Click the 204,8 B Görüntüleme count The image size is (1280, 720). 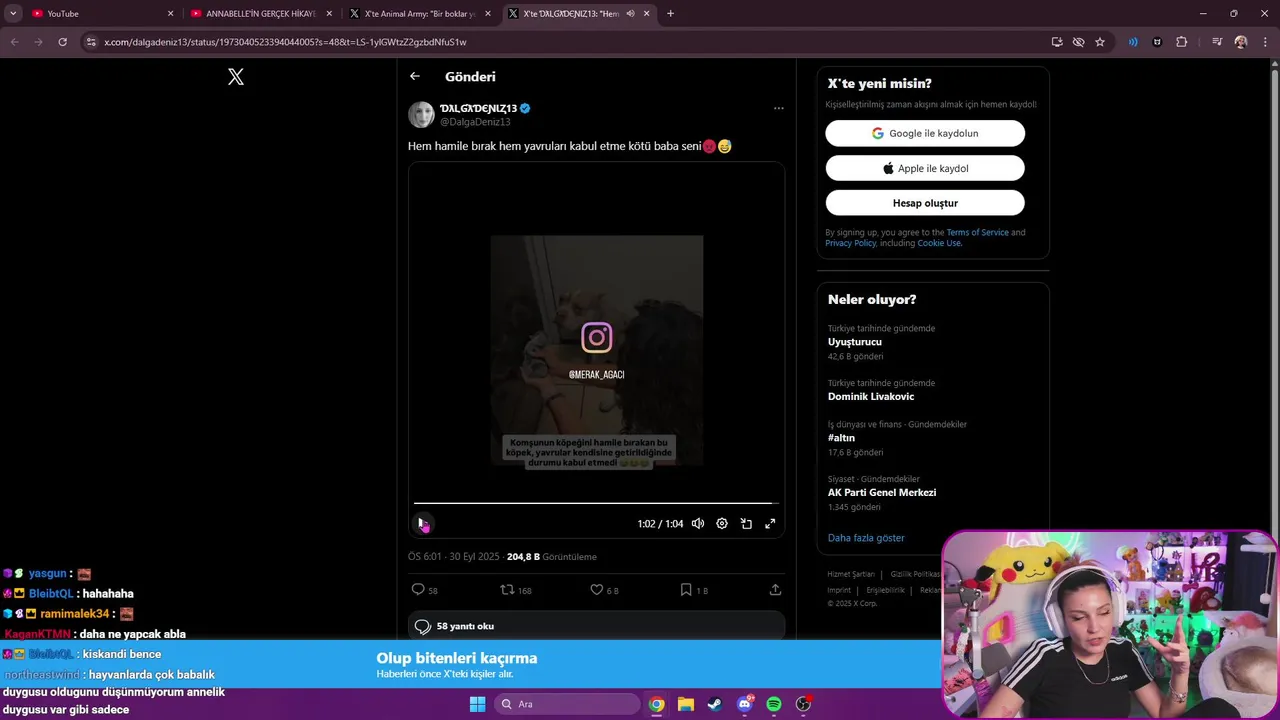tap(552, 557)
